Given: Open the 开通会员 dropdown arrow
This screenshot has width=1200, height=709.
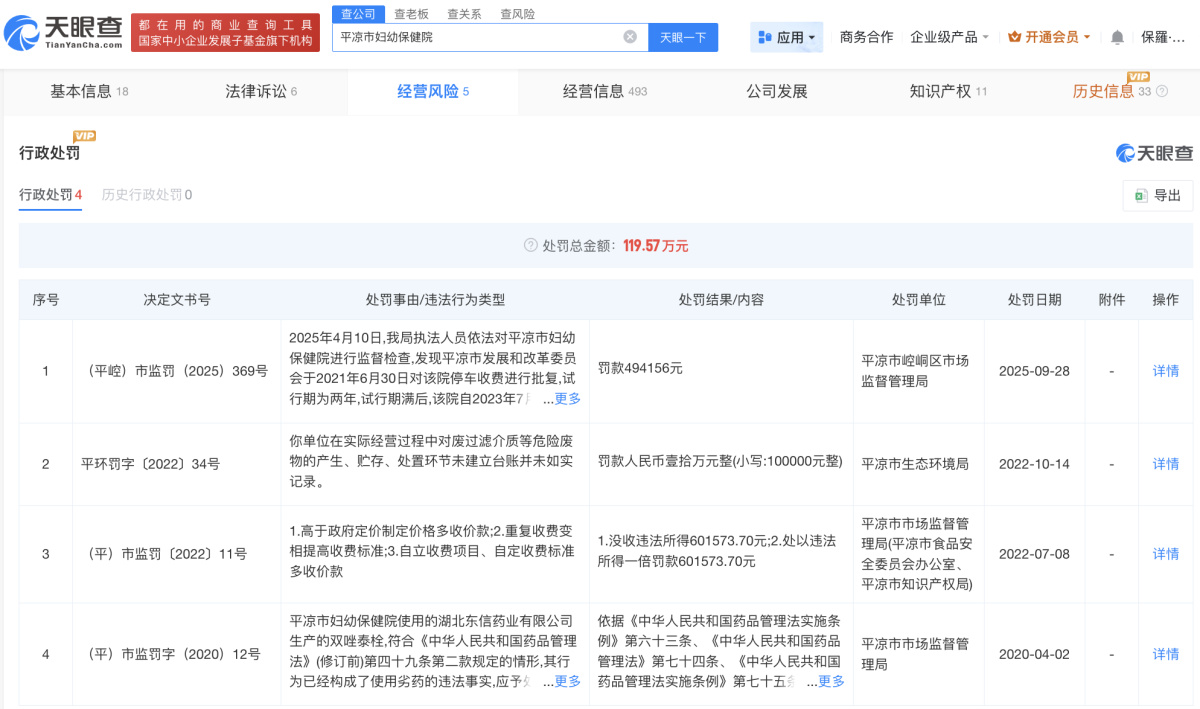Looking at the screenshot, I should point(1087,37).
